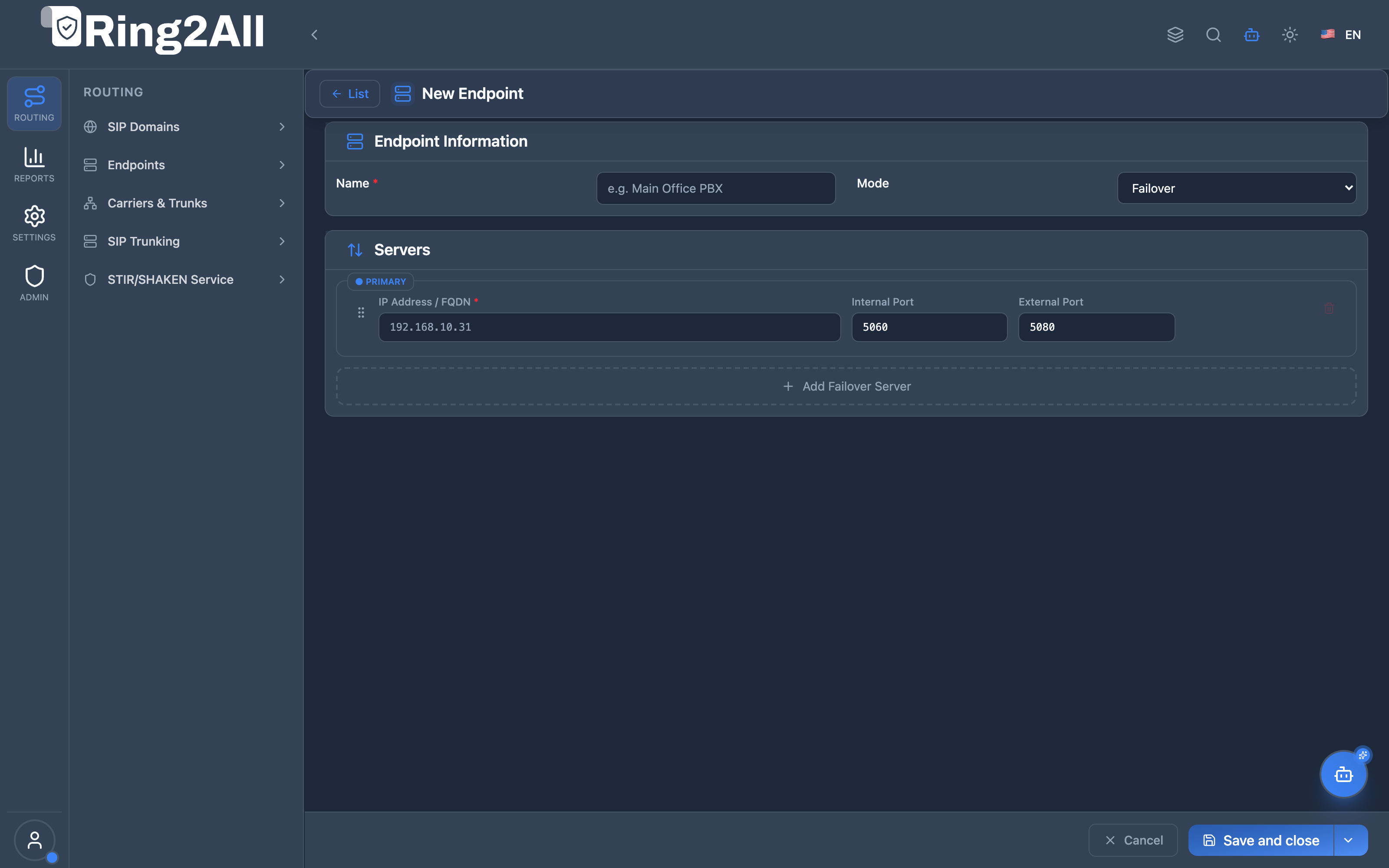The image size is (1389, 868).
Task: Open the Admin section
Action: [34, 283]
